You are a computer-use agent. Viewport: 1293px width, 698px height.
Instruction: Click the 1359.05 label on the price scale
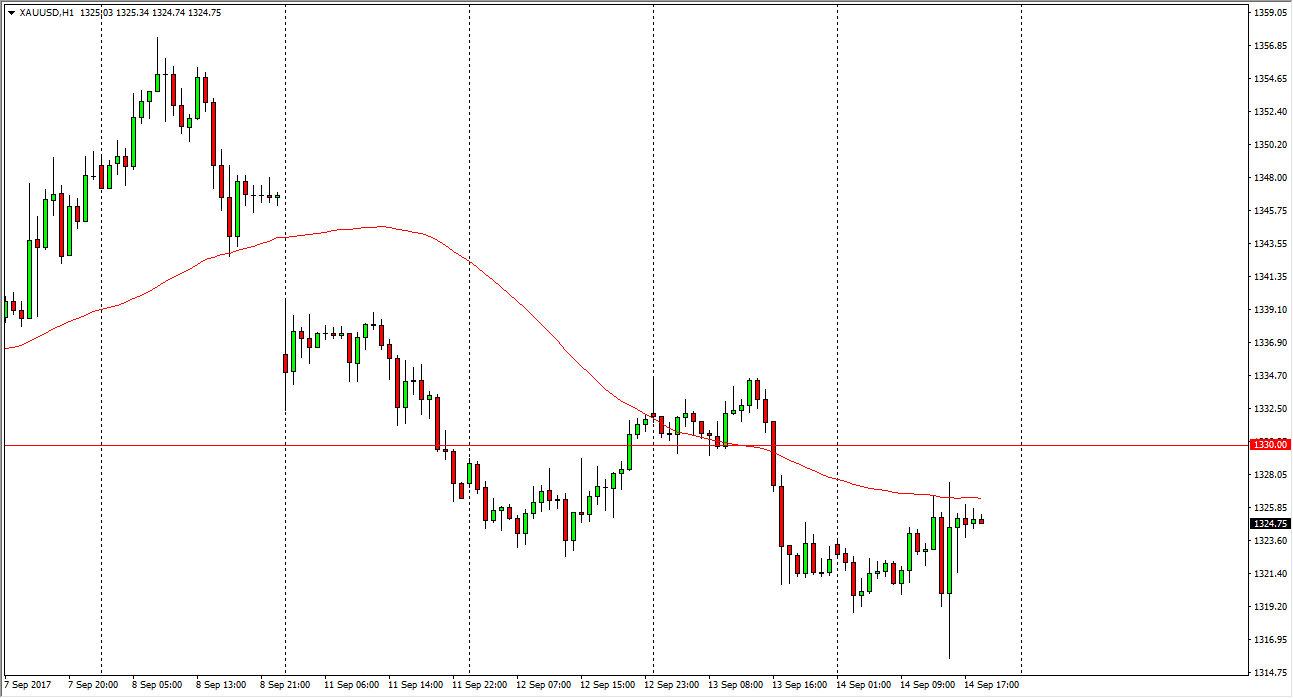[x=1270, y=13]
